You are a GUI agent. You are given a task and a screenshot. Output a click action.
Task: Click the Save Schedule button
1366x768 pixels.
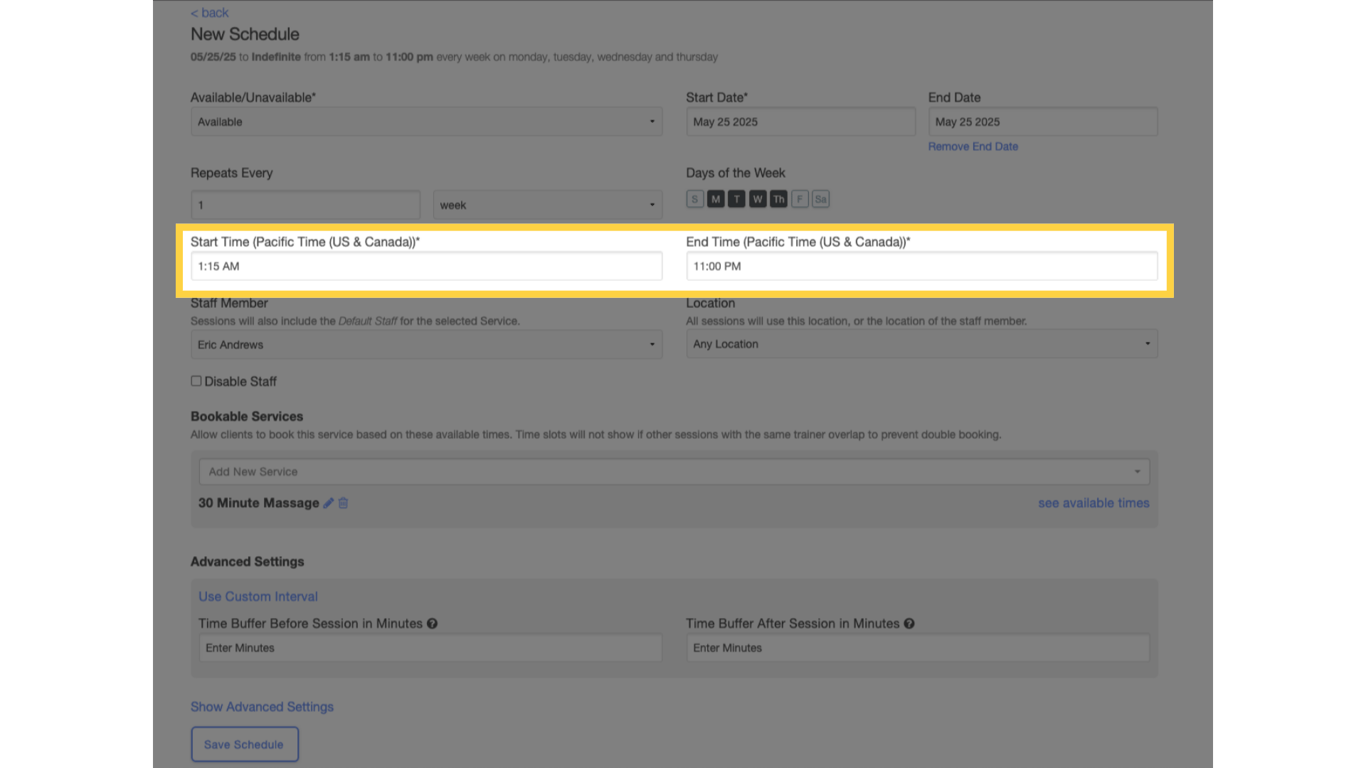pyautogui.click(x=245, y=744)
